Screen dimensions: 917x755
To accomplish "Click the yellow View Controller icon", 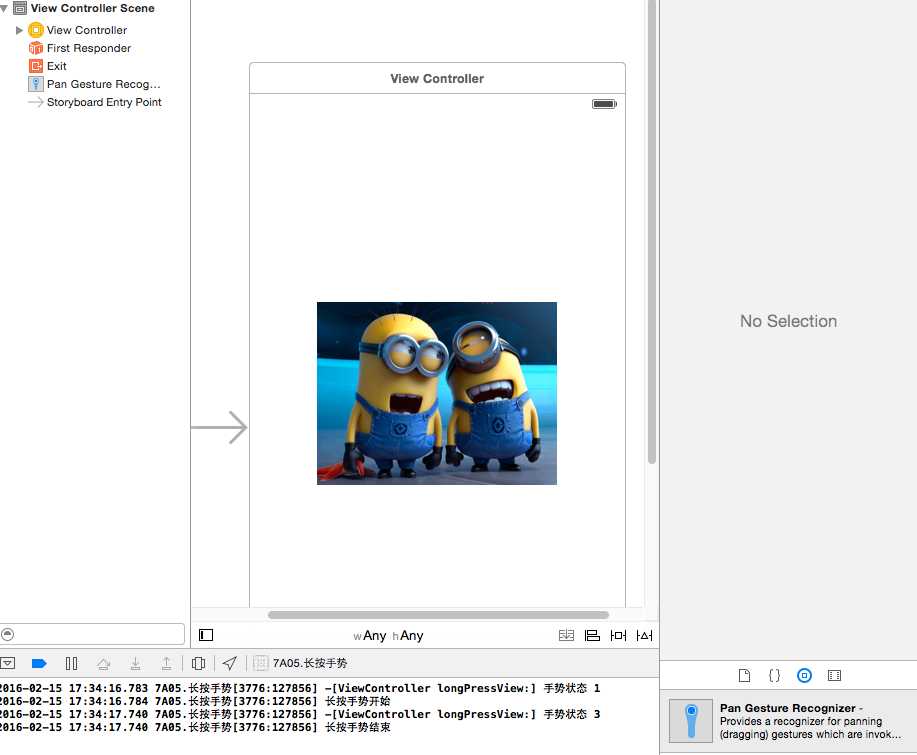I will pyautogui.click(x=36, y=30).
